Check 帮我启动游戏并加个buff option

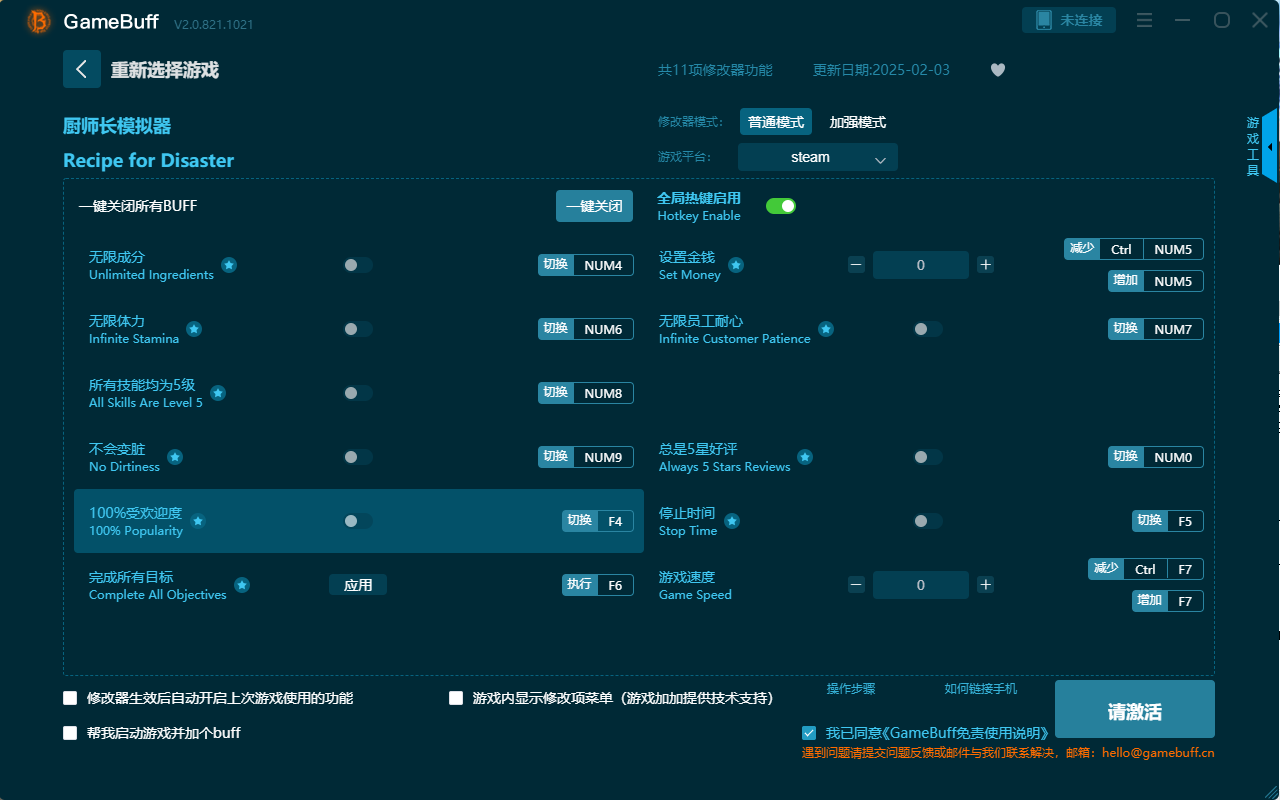pyautogui.click(x=68, y=733)
